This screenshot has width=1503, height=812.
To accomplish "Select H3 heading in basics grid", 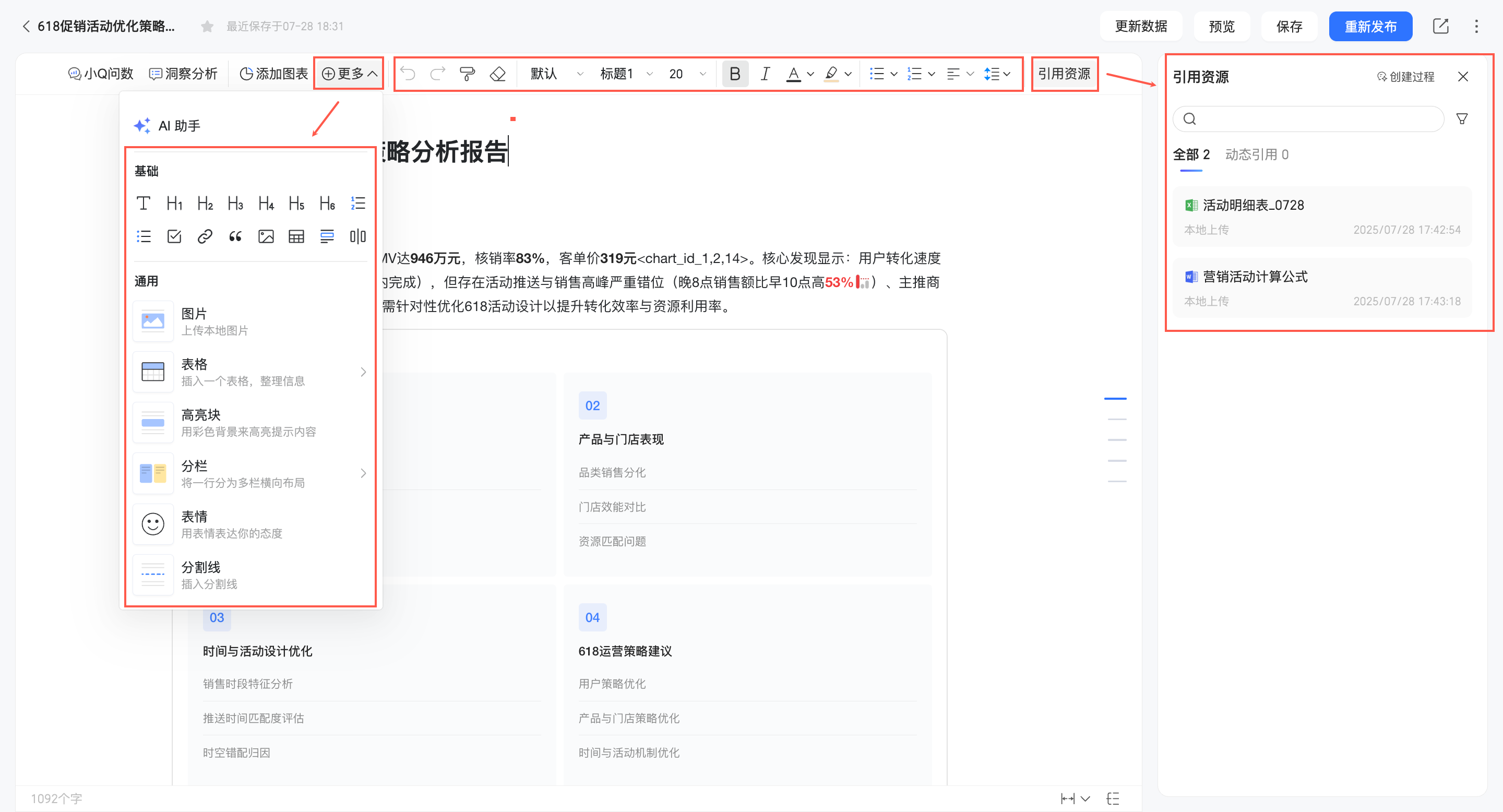I will [235, 203].
